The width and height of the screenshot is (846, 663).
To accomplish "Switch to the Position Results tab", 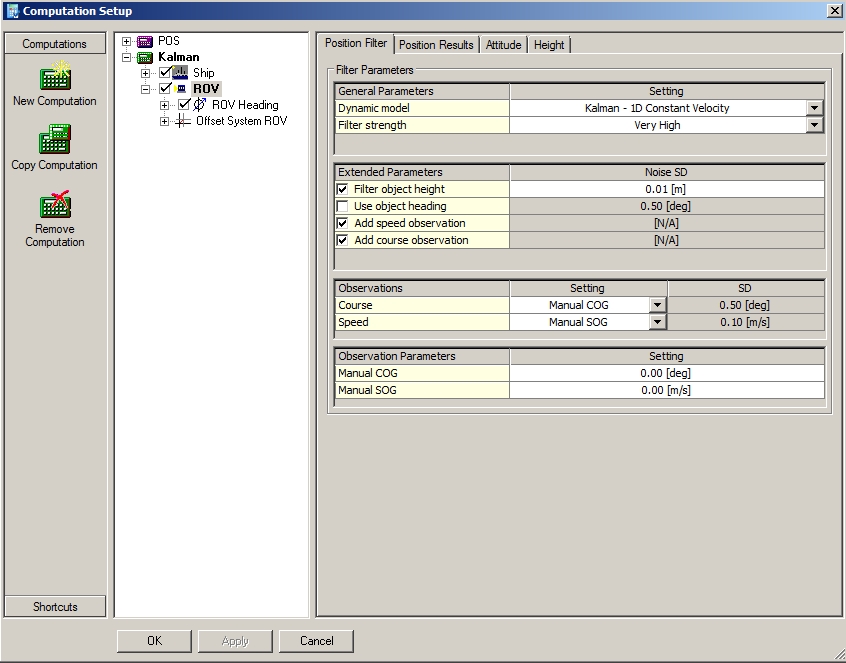I will point(436,45).
